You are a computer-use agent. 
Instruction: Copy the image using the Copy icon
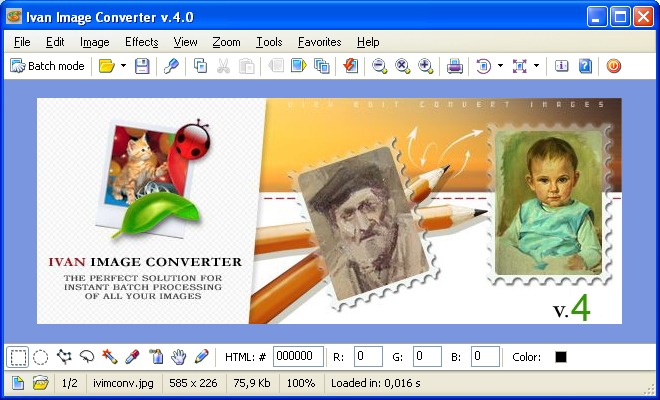(200, 66)
